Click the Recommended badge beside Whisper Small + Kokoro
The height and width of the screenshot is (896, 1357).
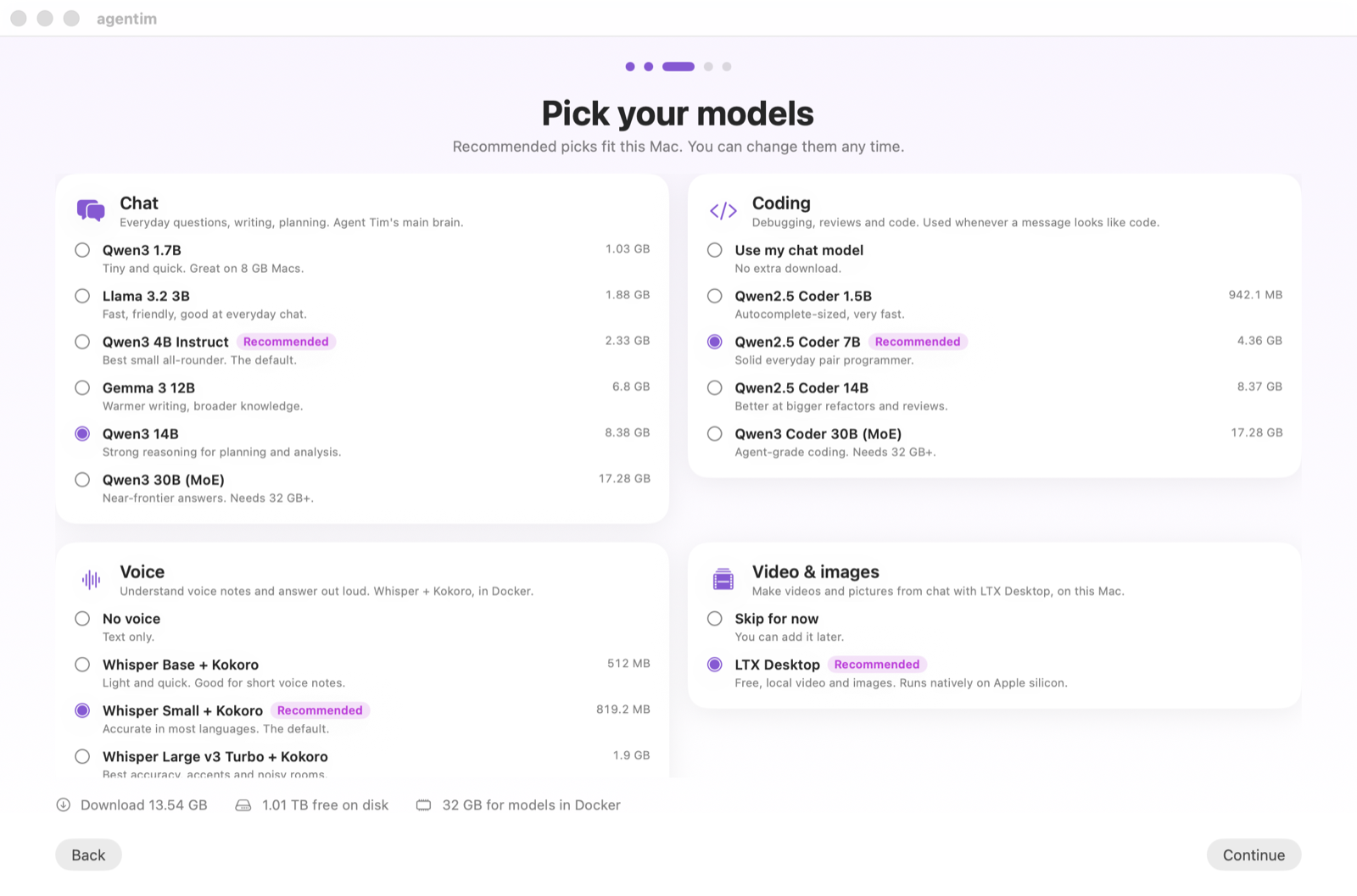pos(320,710)
